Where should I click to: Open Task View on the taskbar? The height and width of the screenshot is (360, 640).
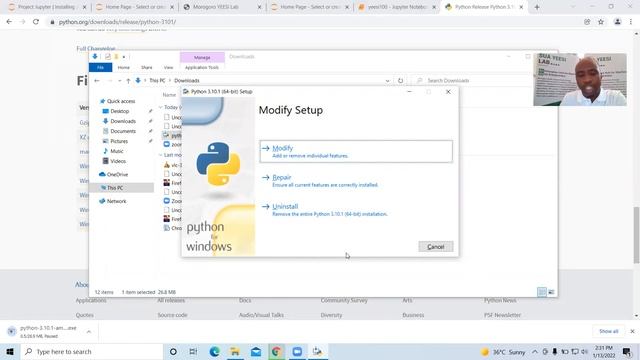tap(193, 351)
